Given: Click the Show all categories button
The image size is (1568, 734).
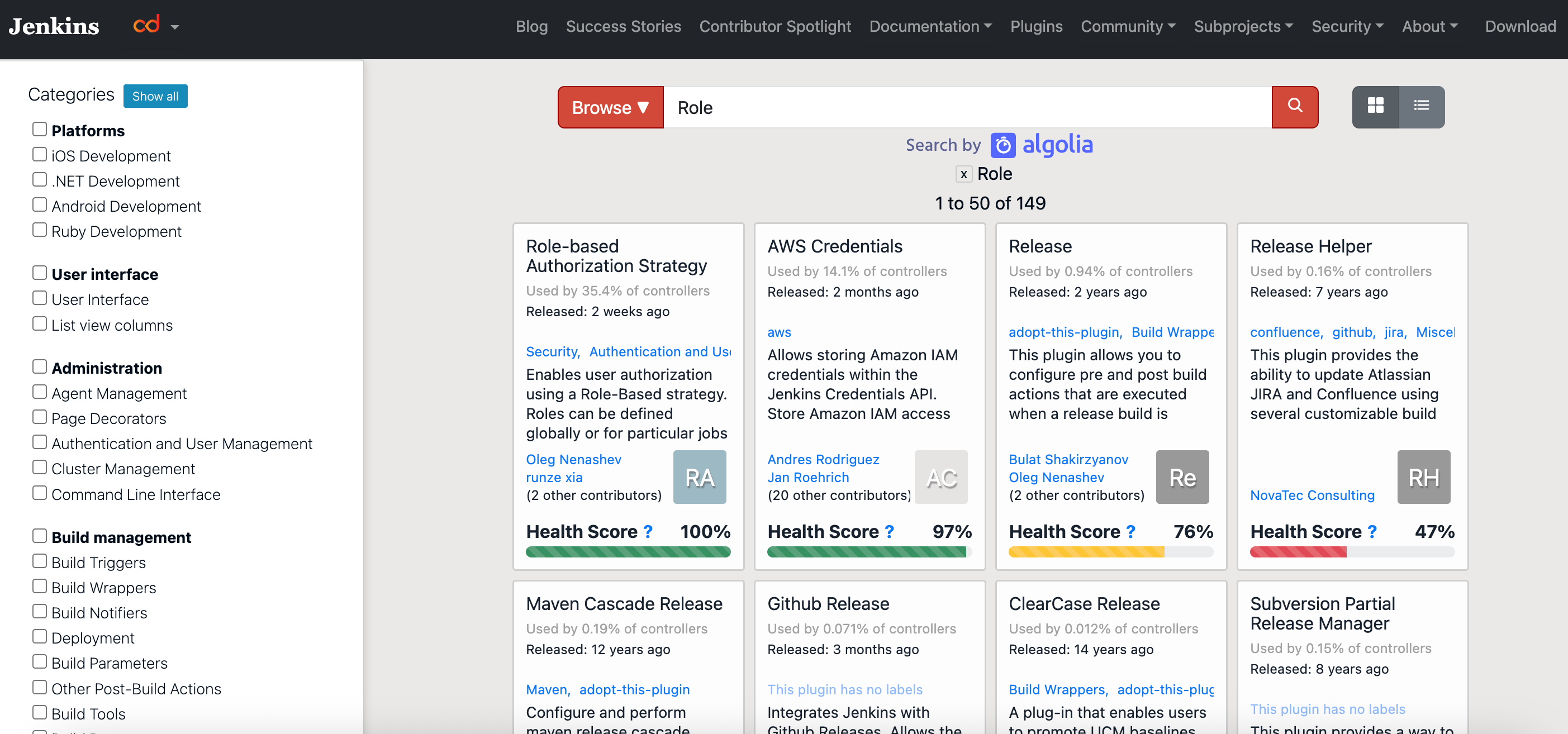Looking at the screenshot, I should pos(155,96).
